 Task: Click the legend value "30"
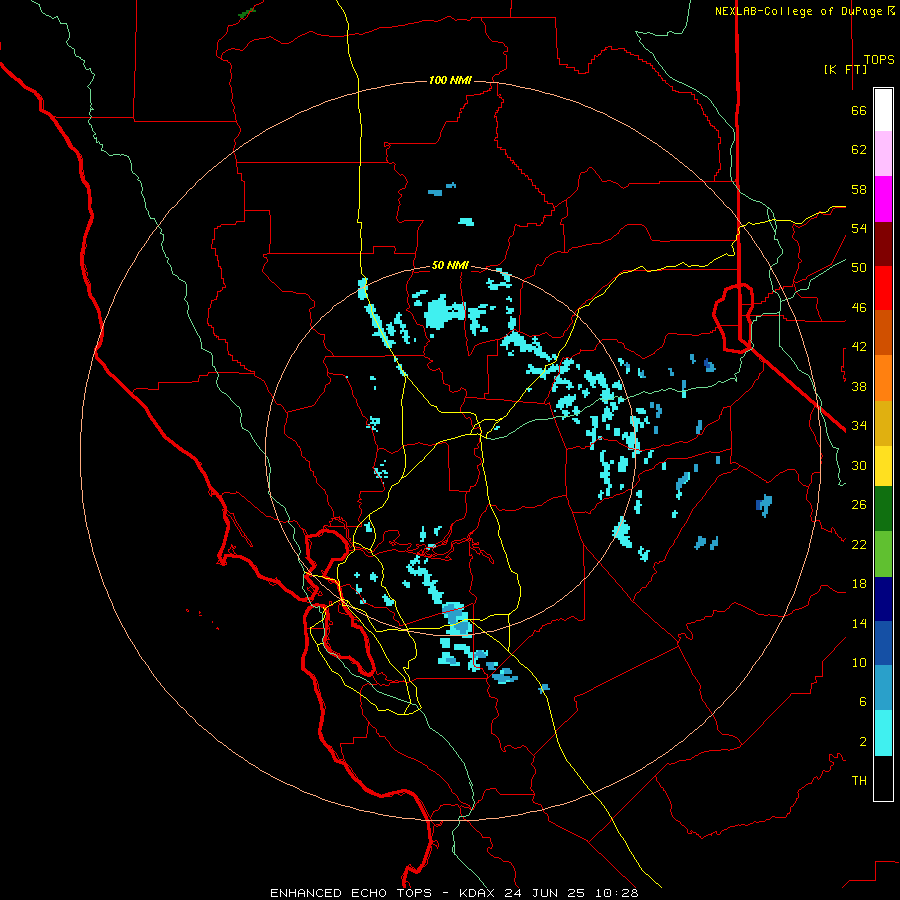(859, 465)
